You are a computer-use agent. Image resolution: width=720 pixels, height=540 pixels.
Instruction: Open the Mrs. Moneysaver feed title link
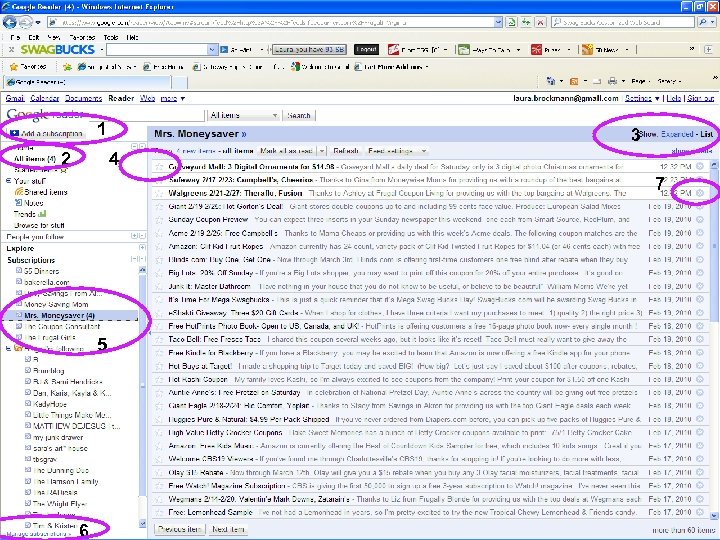coord(200,134)
